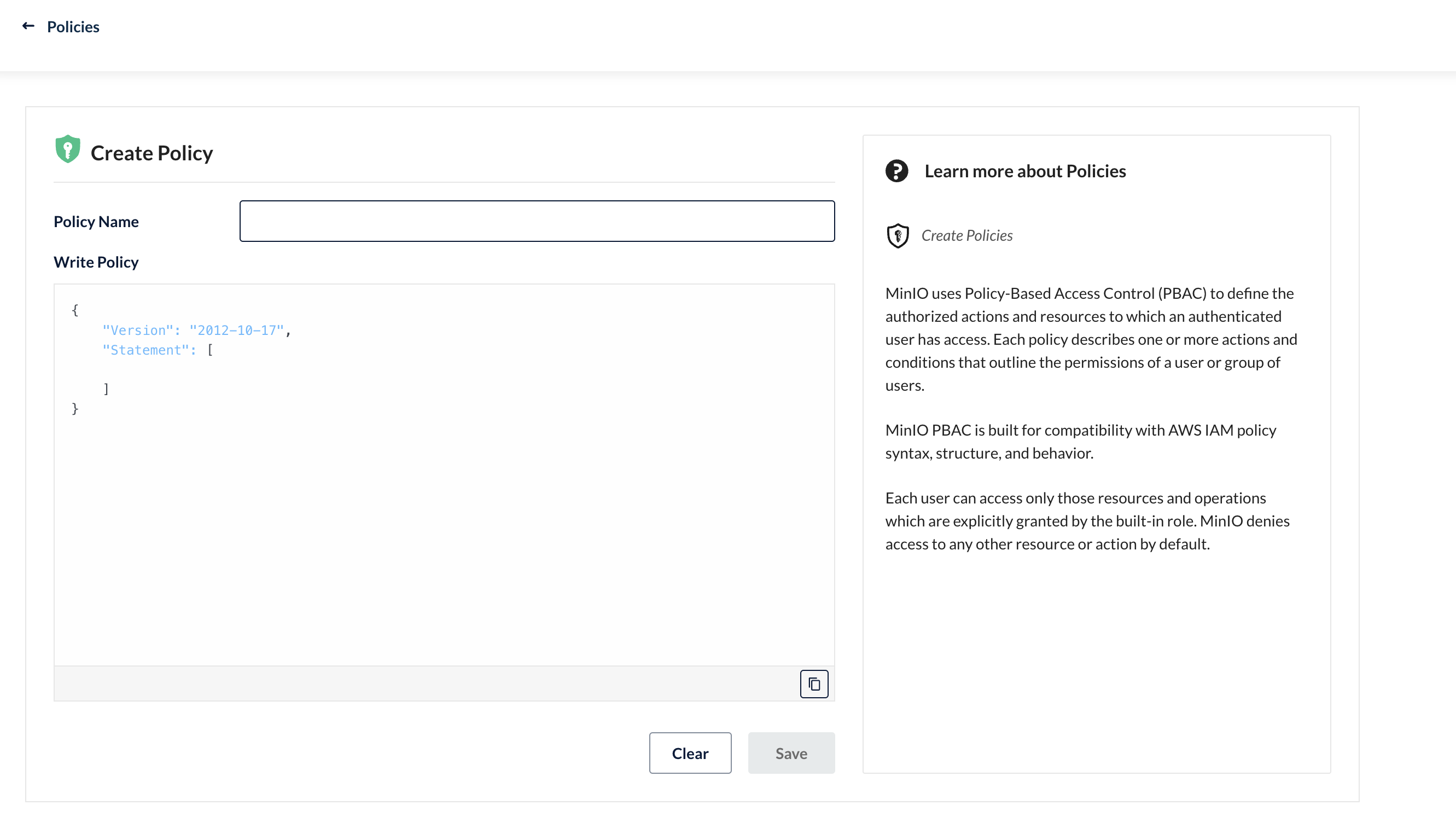Viewport: 1456px width, 834px height.
Task: Click the back arrow icon
Action: click(28, 26)
